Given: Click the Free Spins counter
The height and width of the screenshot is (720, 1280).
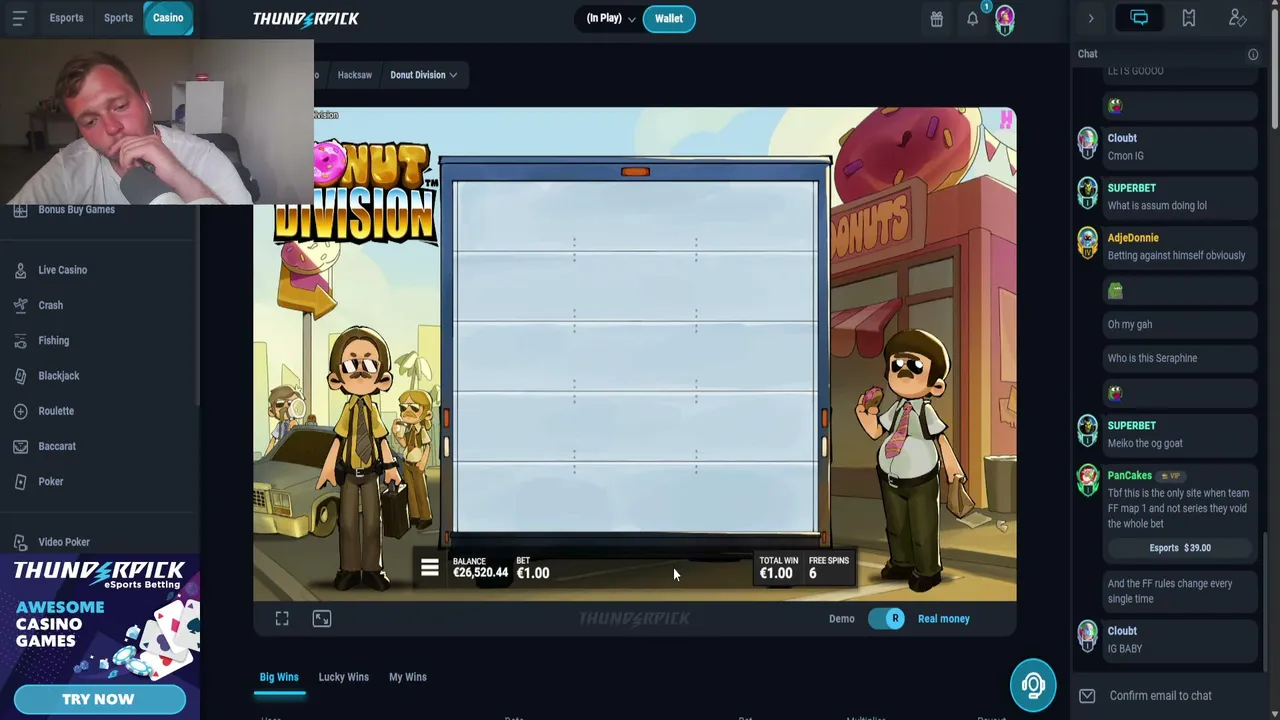Looking at the screenshot, I should [828, 568].
